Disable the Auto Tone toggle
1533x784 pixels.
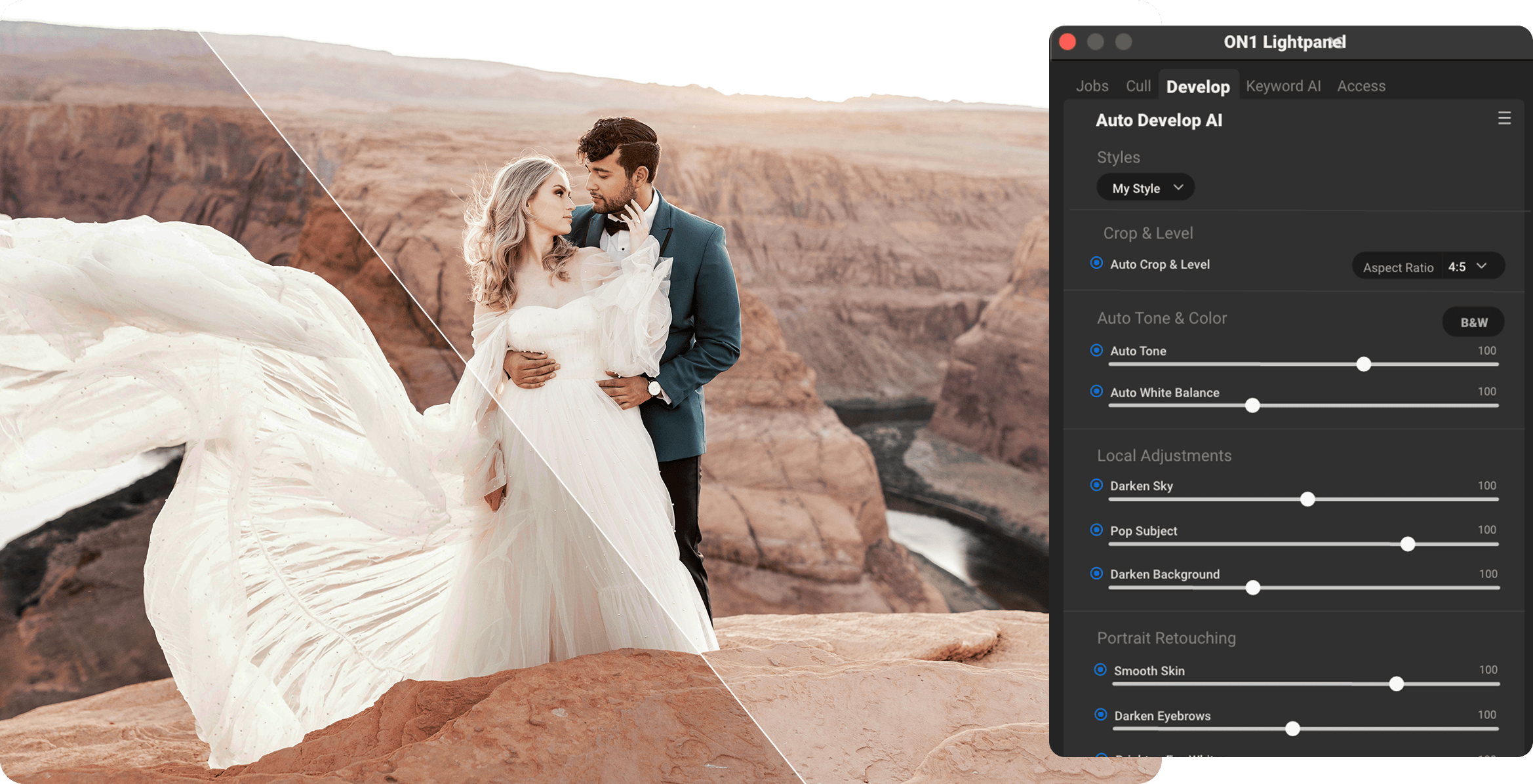(x=1096, y=350)
